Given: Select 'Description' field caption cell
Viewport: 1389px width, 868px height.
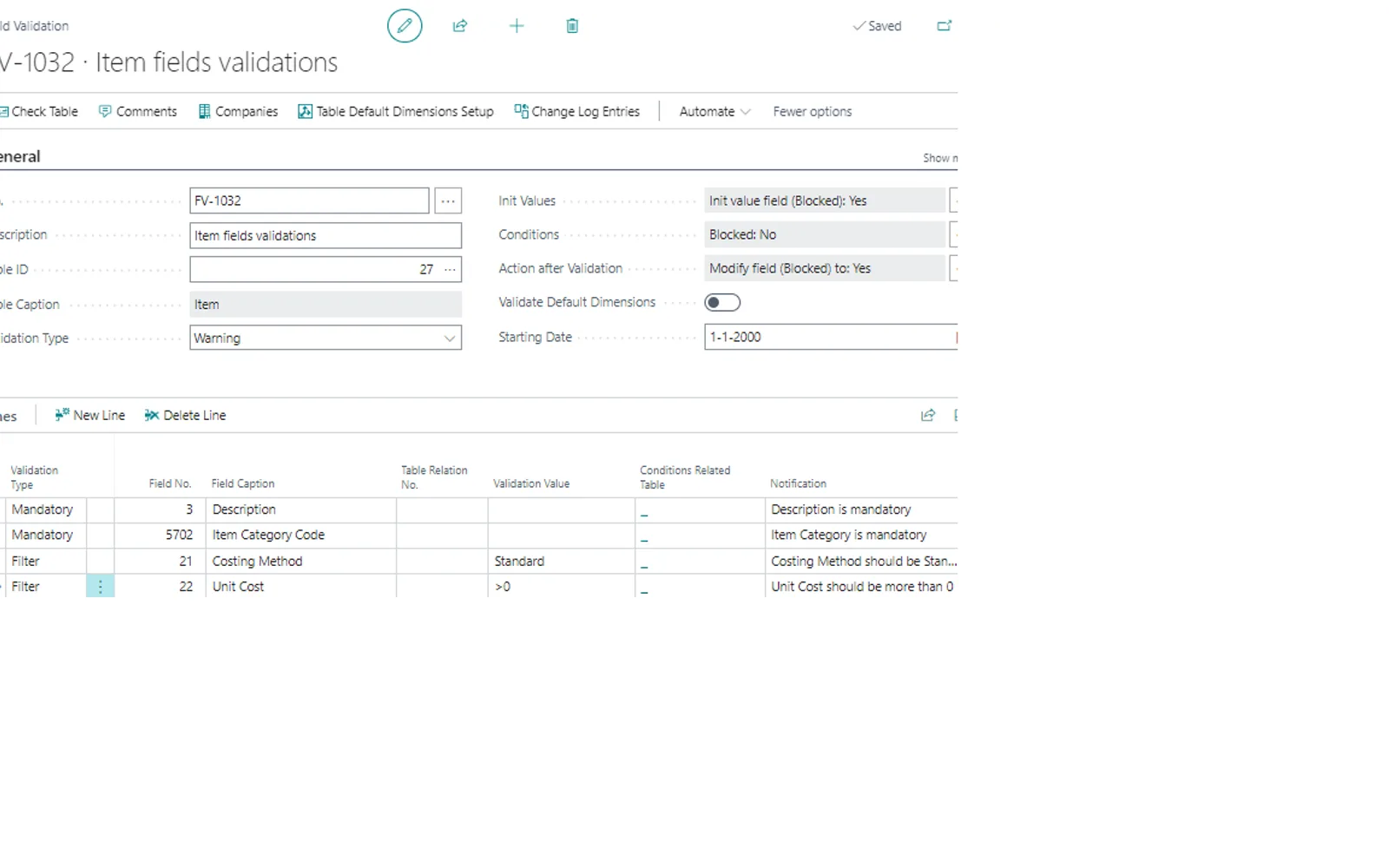Looking at the screenshot, I should click(300, 510).
